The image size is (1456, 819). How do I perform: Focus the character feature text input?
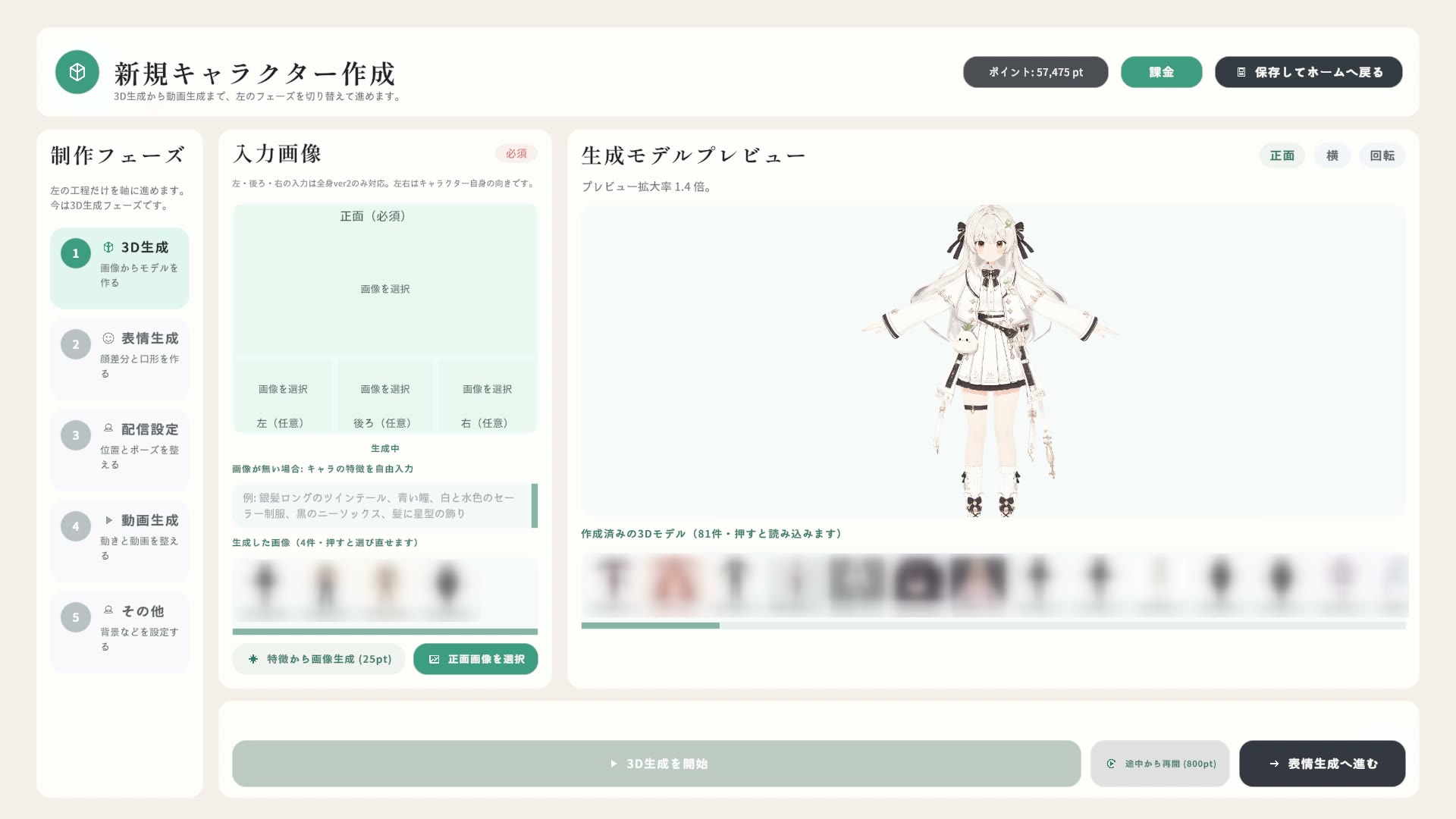pyautogui.click(x=381, y=506)
